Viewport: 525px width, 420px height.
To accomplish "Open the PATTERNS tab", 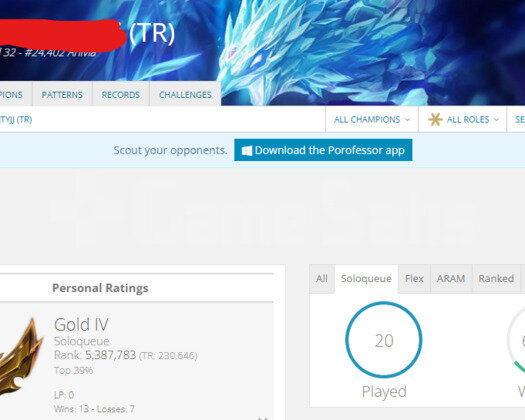I will point(62,95).
